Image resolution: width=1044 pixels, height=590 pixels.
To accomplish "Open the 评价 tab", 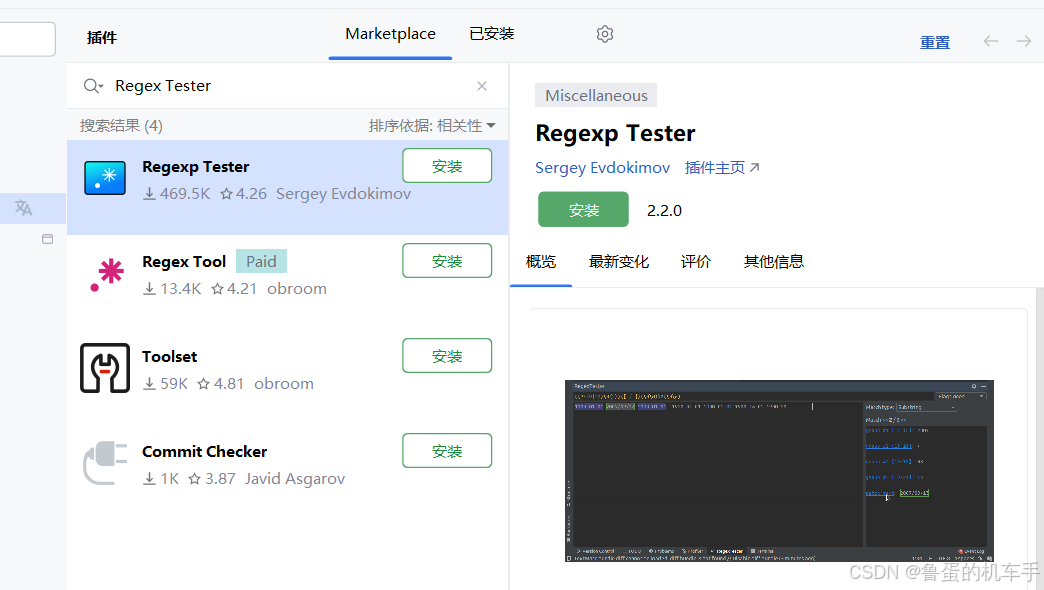I will [x=696, y=262].
